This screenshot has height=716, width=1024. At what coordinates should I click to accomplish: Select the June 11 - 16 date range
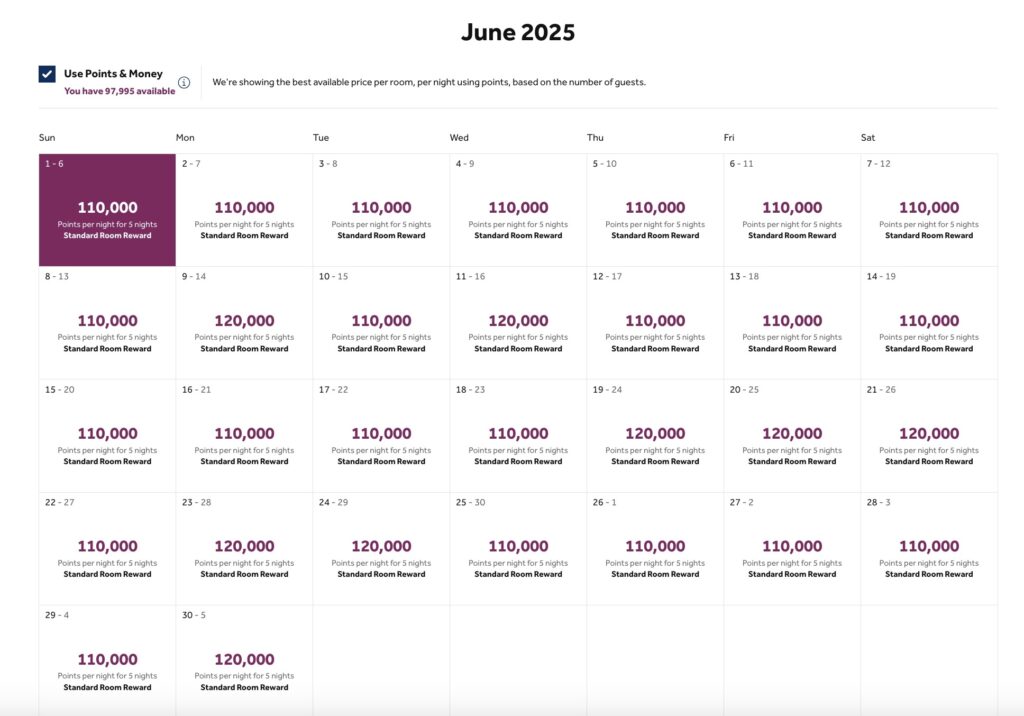[x=518, y=323]
